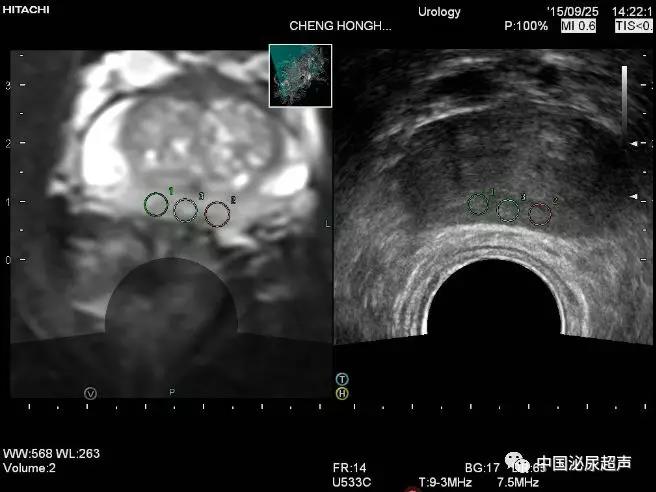Click the P marker below MRI image
The image size is (656, 492).
[172, 392]
